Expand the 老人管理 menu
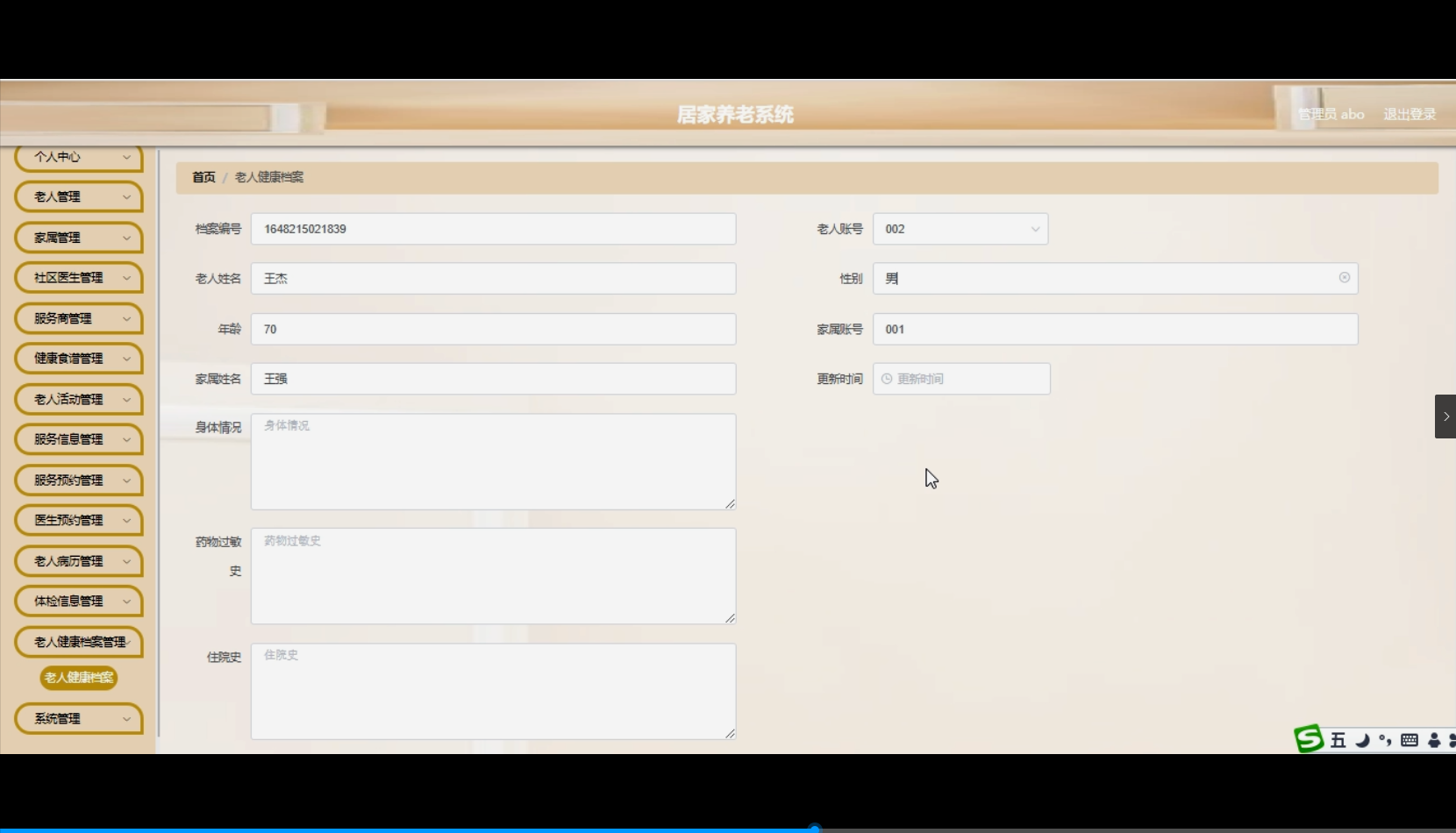1456x833 pixels. (79, 197)
